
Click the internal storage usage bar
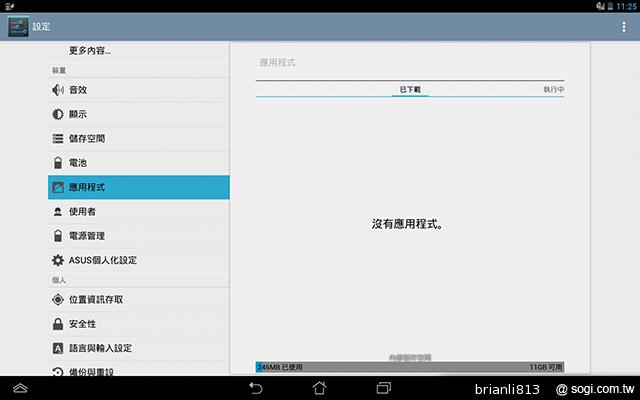[x=410, y=367]
